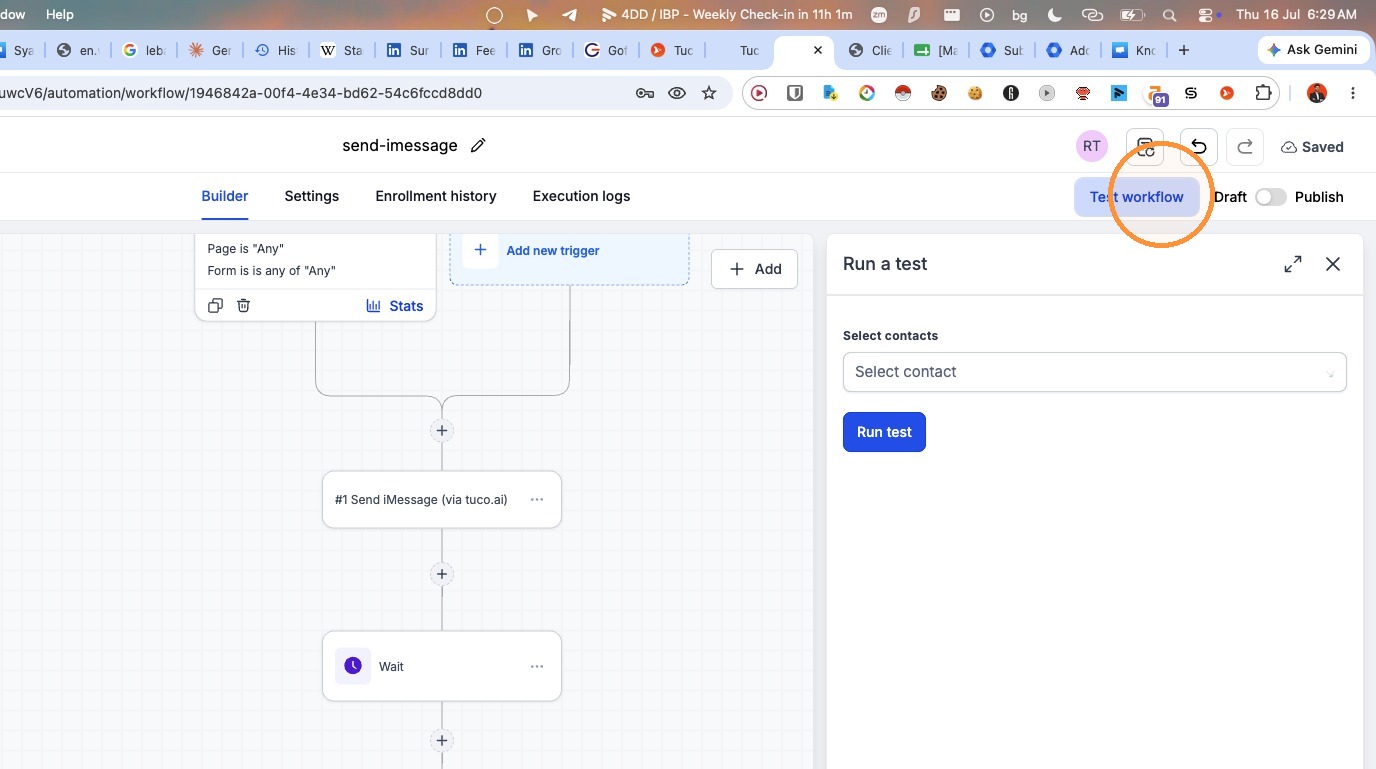
Task: Open Send iMessage step options menu
Action: coord(537,499)
